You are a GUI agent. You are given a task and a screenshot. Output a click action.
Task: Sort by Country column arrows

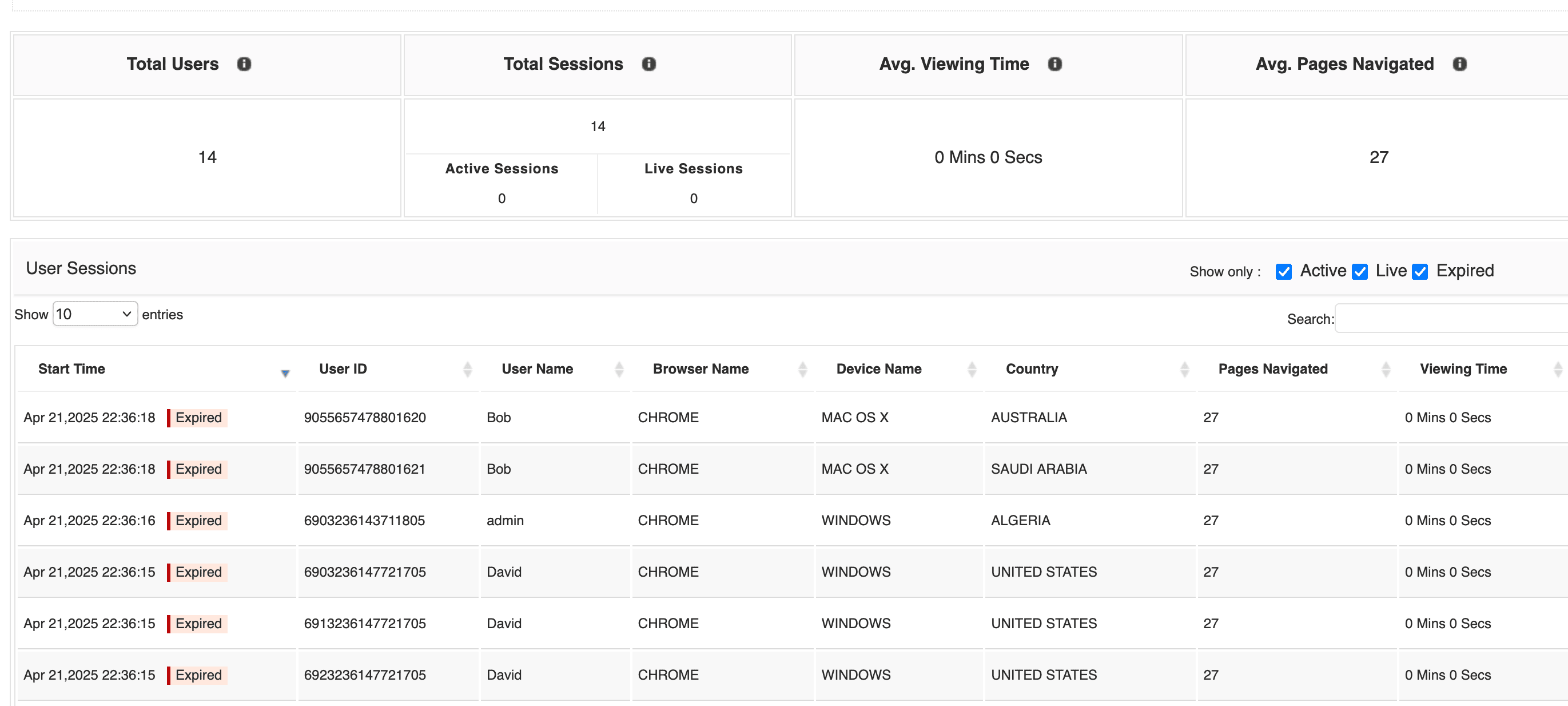(x=1184, y=369)
